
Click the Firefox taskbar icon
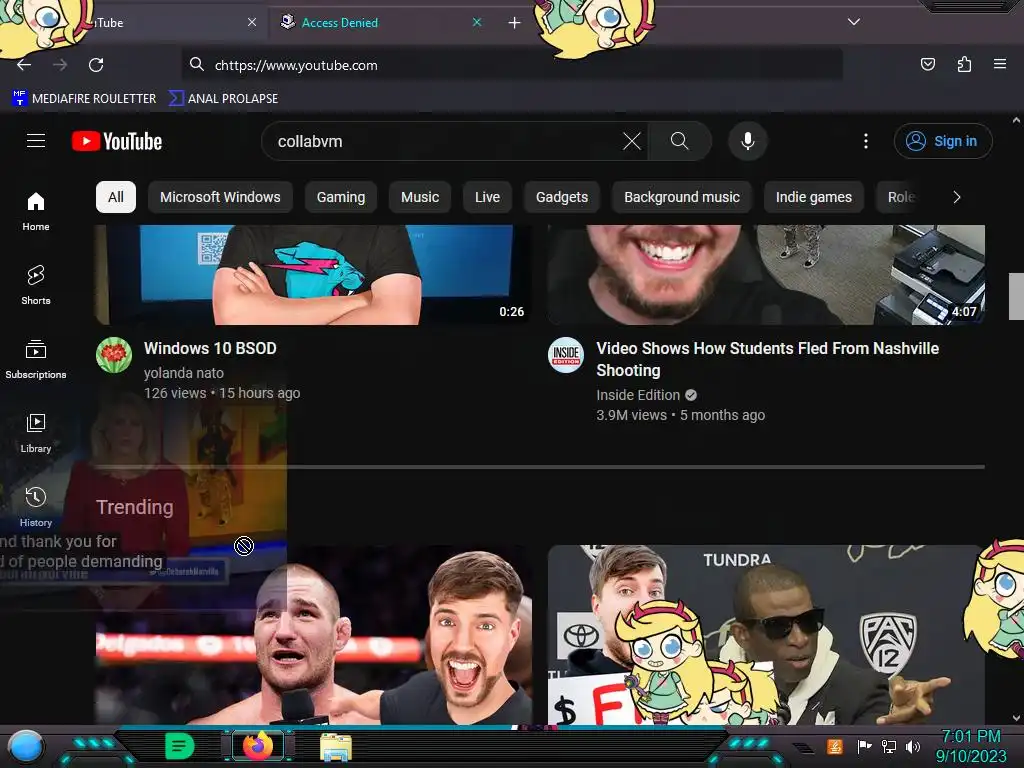pyautogui.click(x=258, y=746)
